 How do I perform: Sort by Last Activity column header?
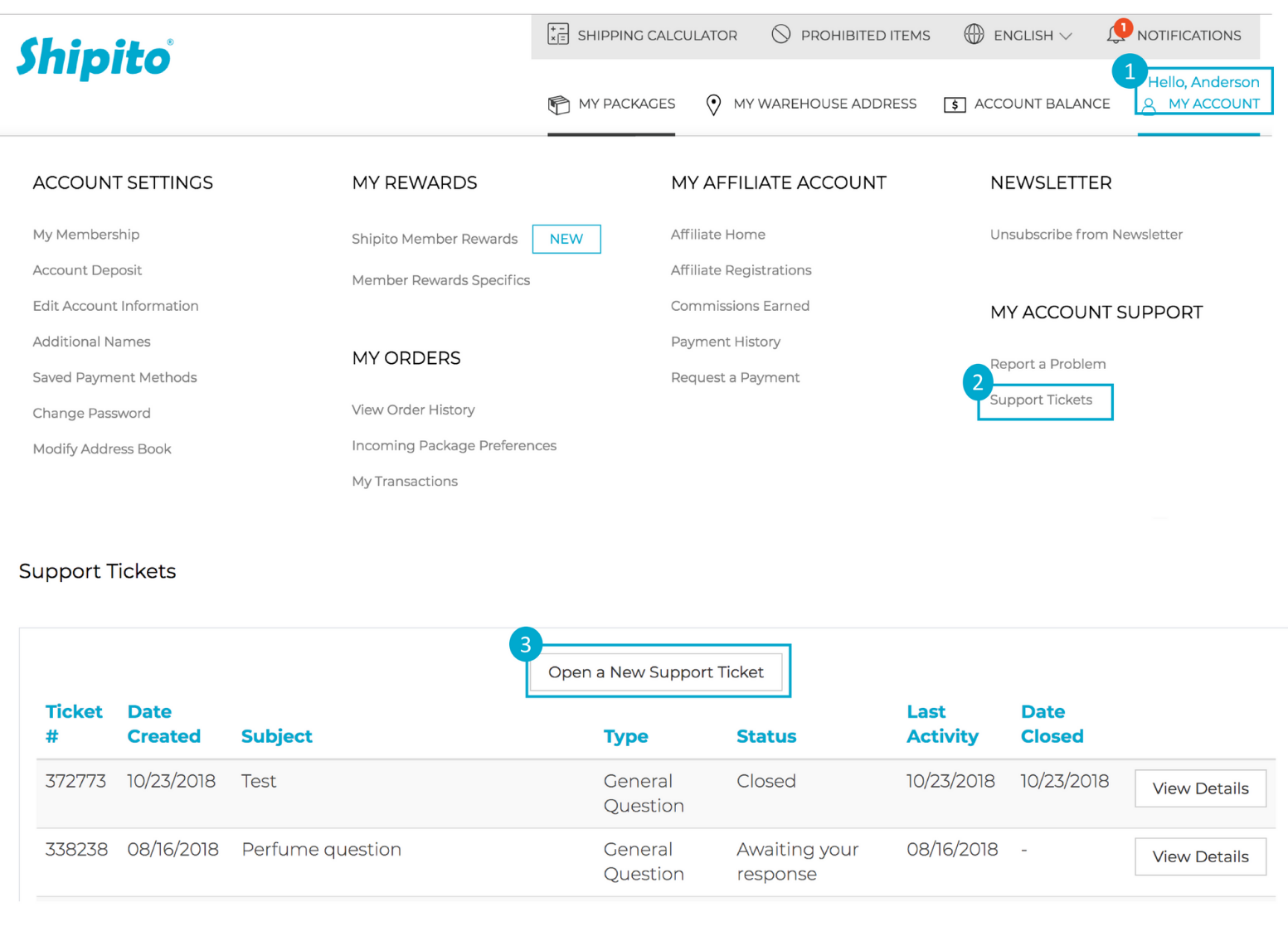[x=942, y=724]
